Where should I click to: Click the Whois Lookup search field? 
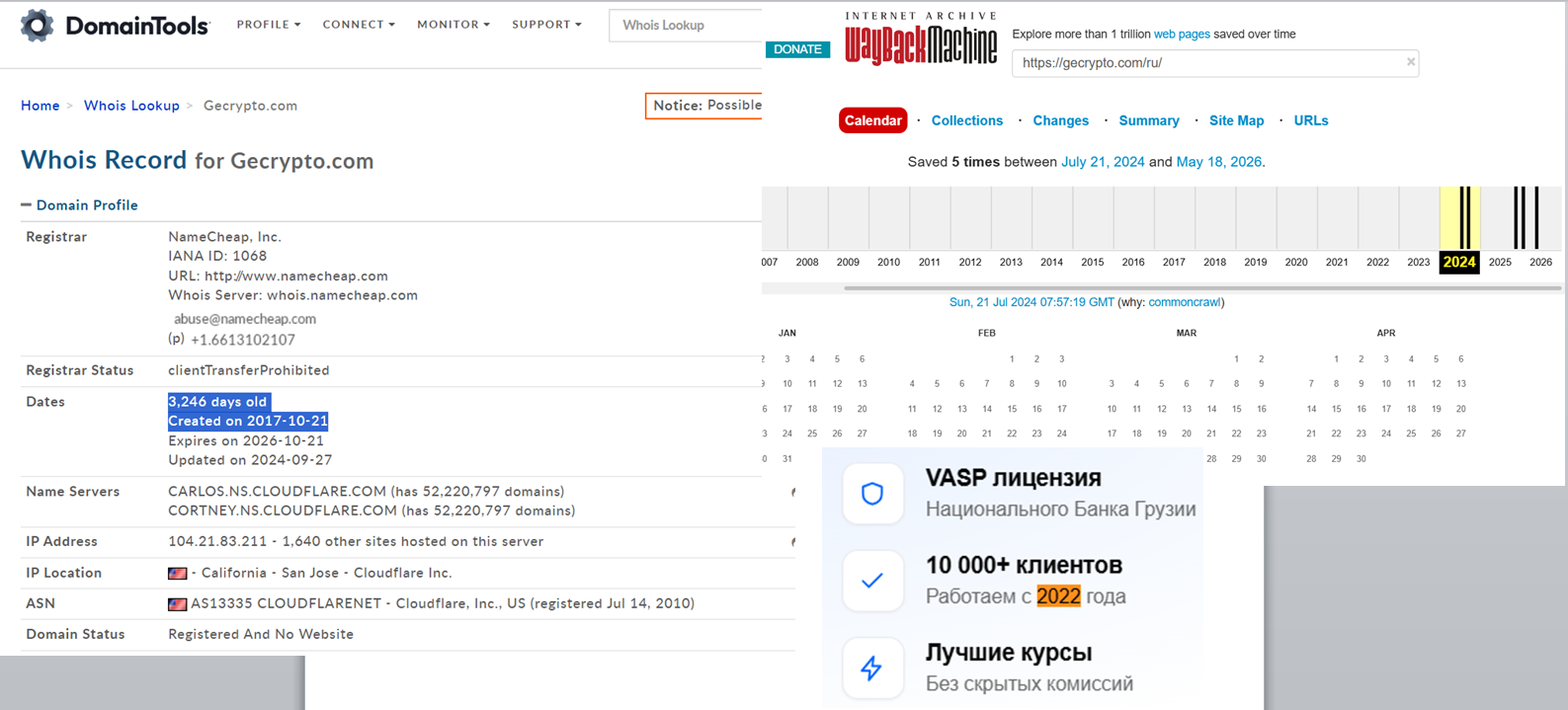point(686,26)
